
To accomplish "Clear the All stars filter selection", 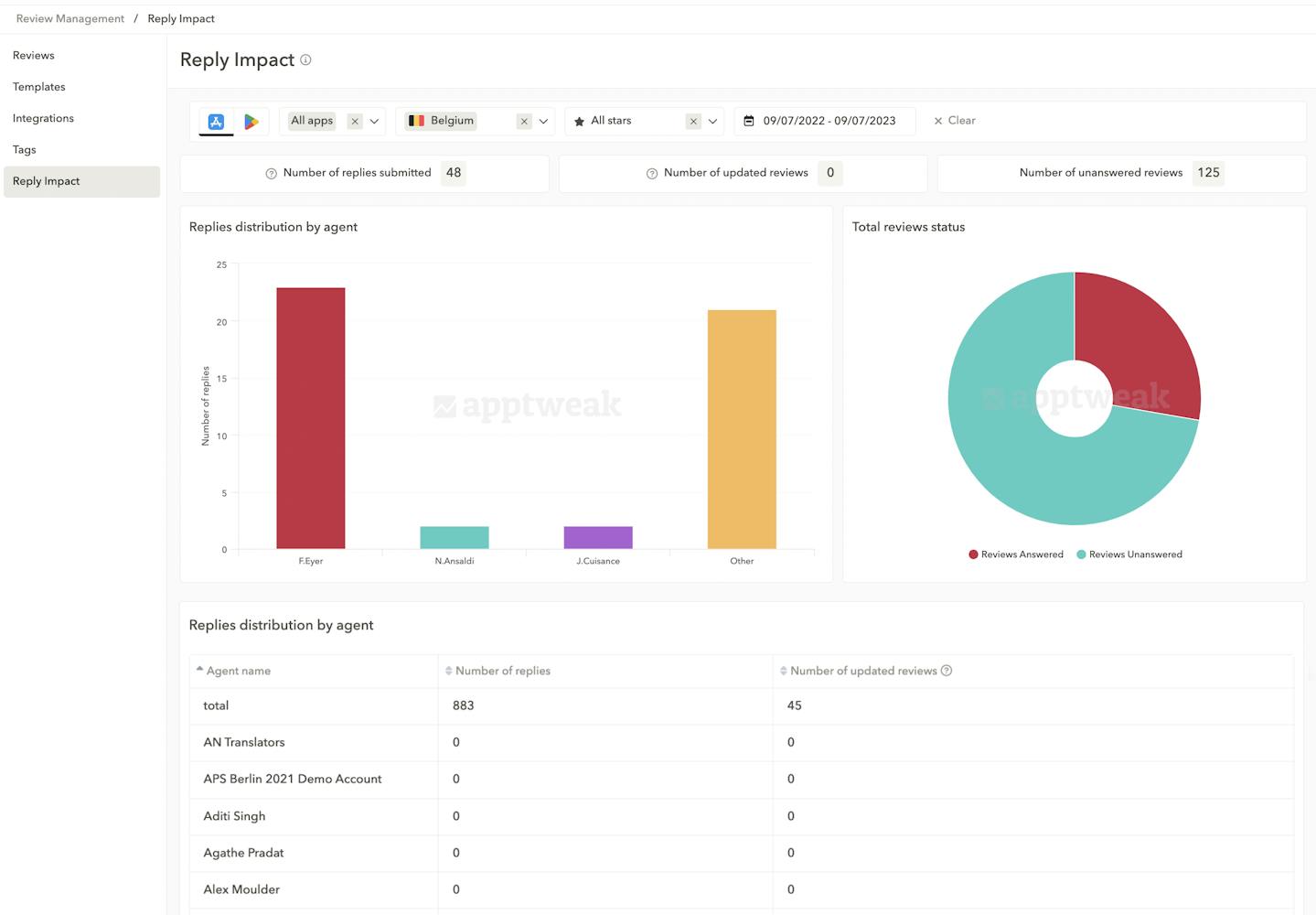I will click(x=693, y=122).
